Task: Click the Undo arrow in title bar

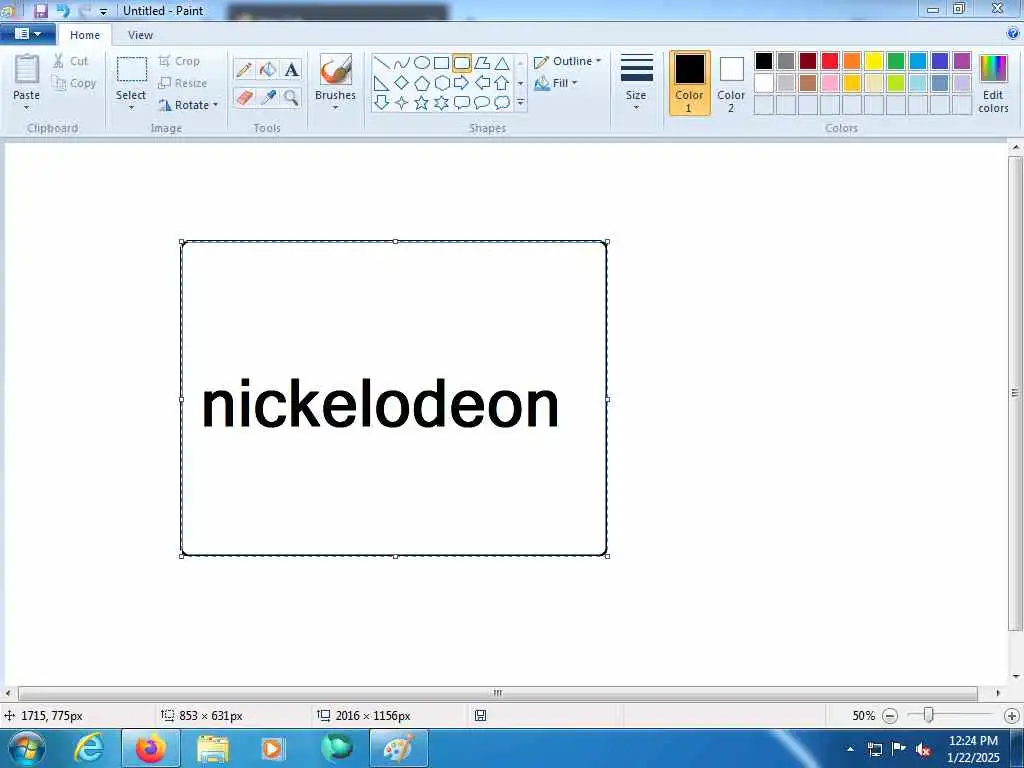Action: click(x=63, y=10)
